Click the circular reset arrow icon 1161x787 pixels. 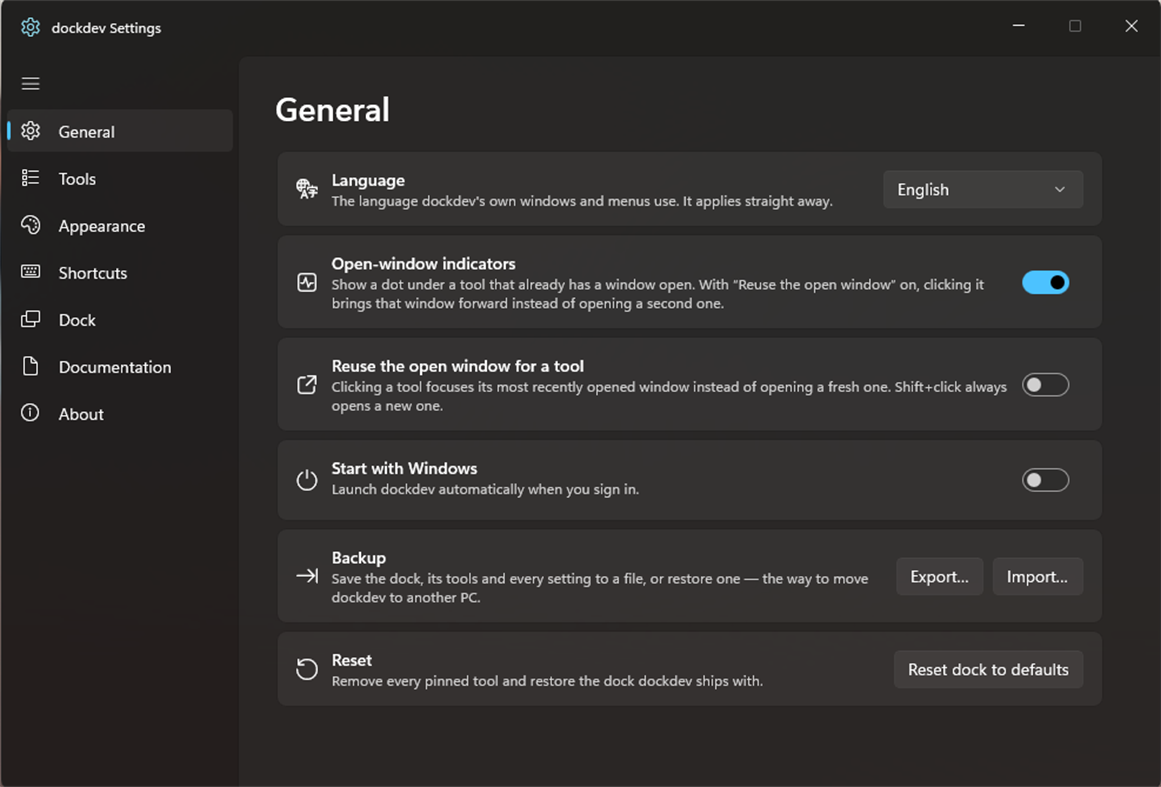307,669
